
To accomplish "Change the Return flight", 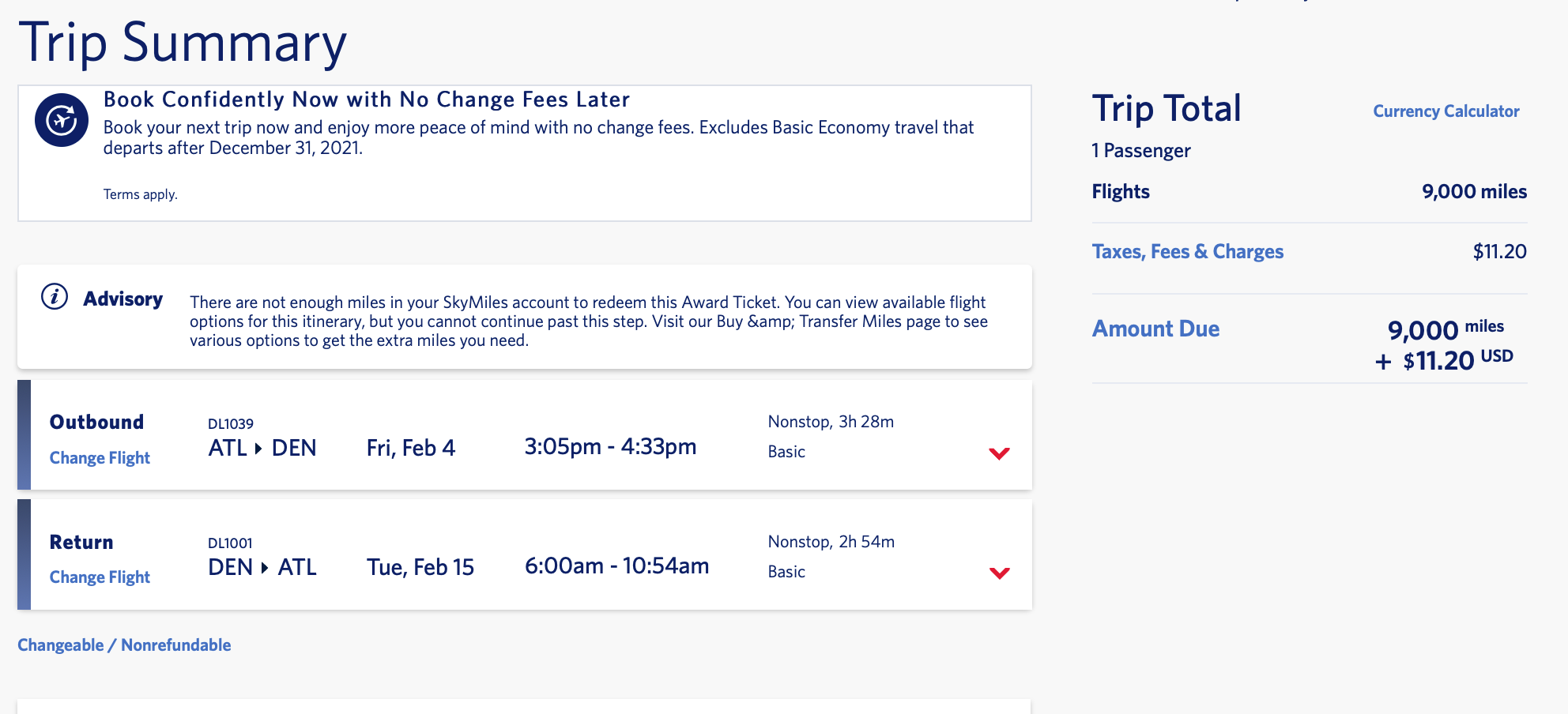I will [x=100, y=577].
